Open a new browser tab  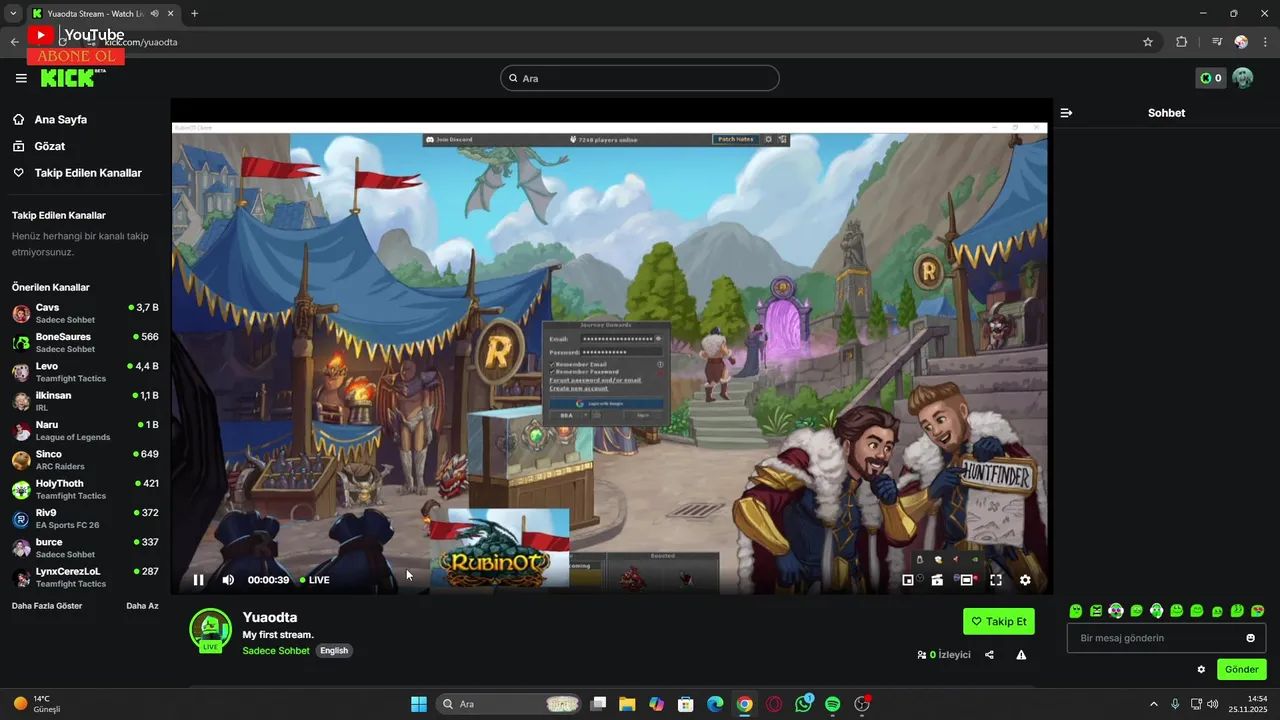click(194, 14)
